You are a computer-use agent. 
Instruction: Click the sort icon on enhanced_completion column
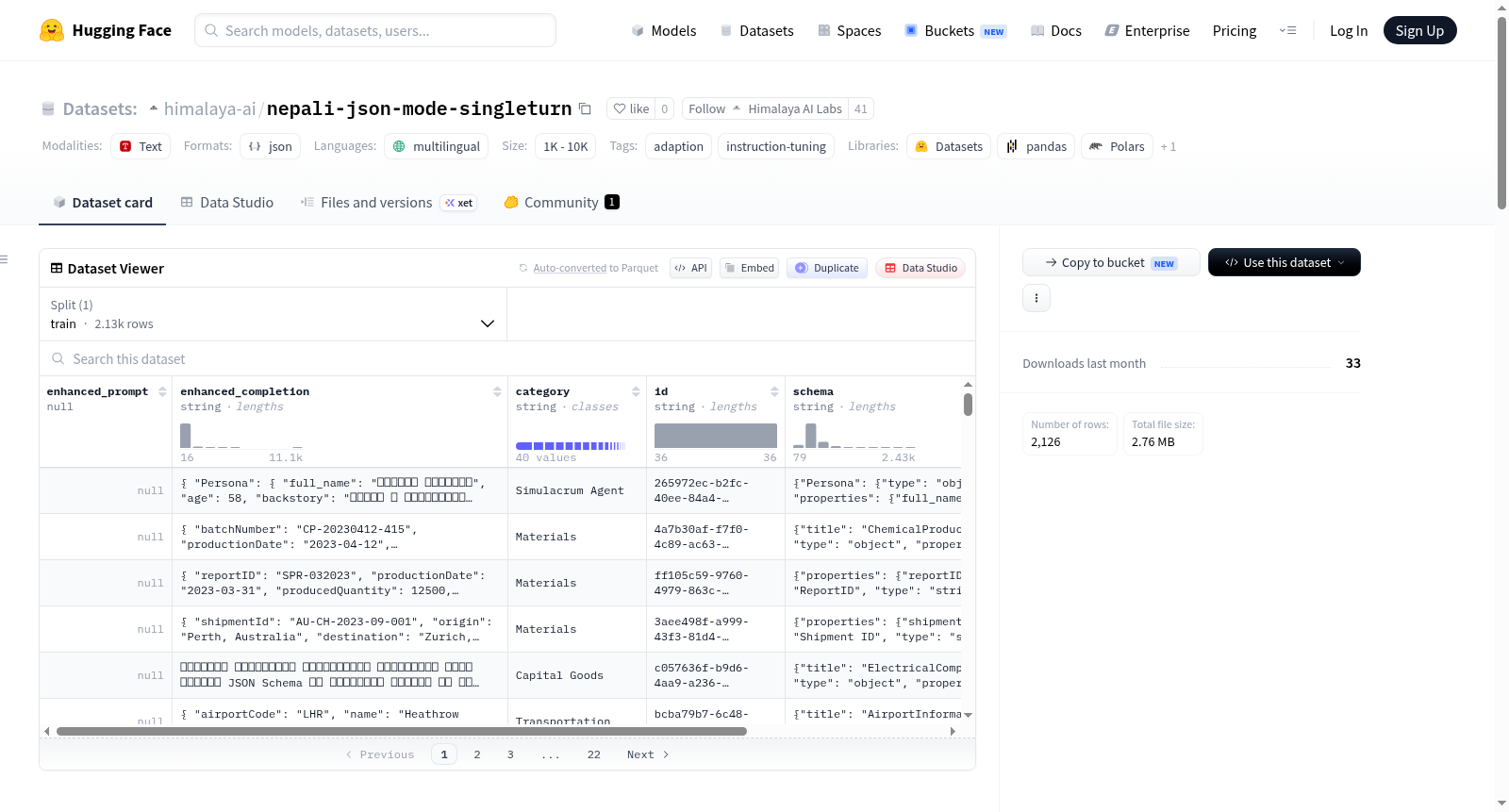pyautogui.click(x=497, y=391)
